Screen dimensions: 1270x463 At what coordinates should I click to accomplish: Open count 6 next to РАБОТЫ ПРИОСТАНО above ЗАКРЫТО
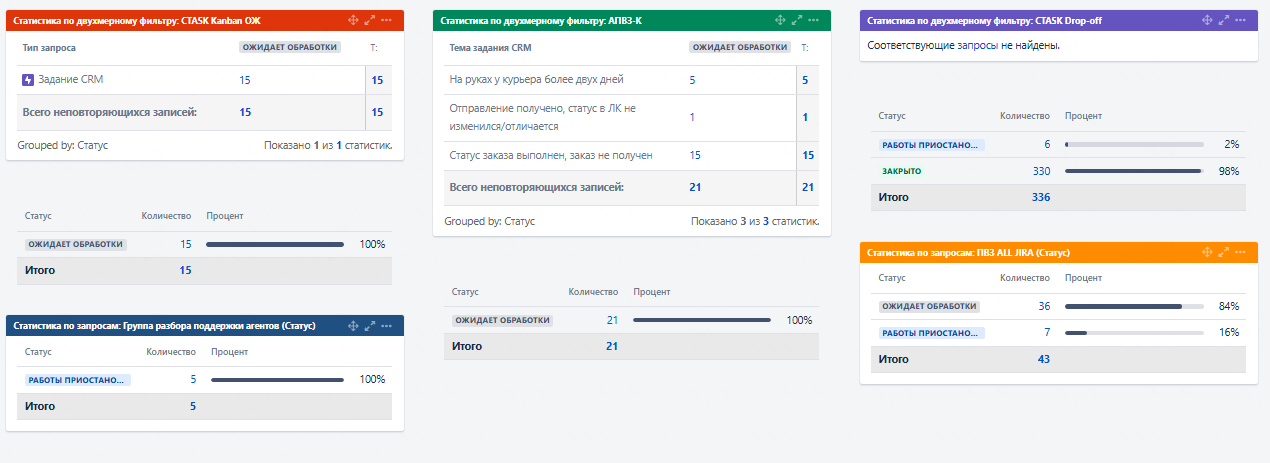(1047, 145)
